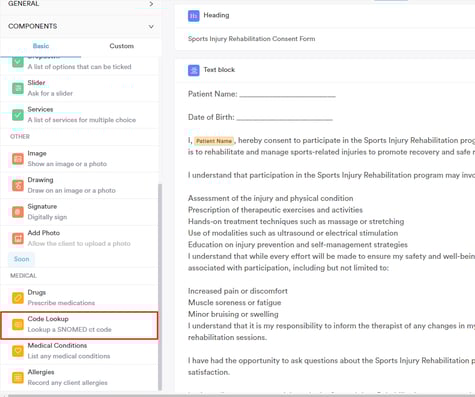
Task: Click 'Record any client allergies' description
Action: [x=68, y=383]
